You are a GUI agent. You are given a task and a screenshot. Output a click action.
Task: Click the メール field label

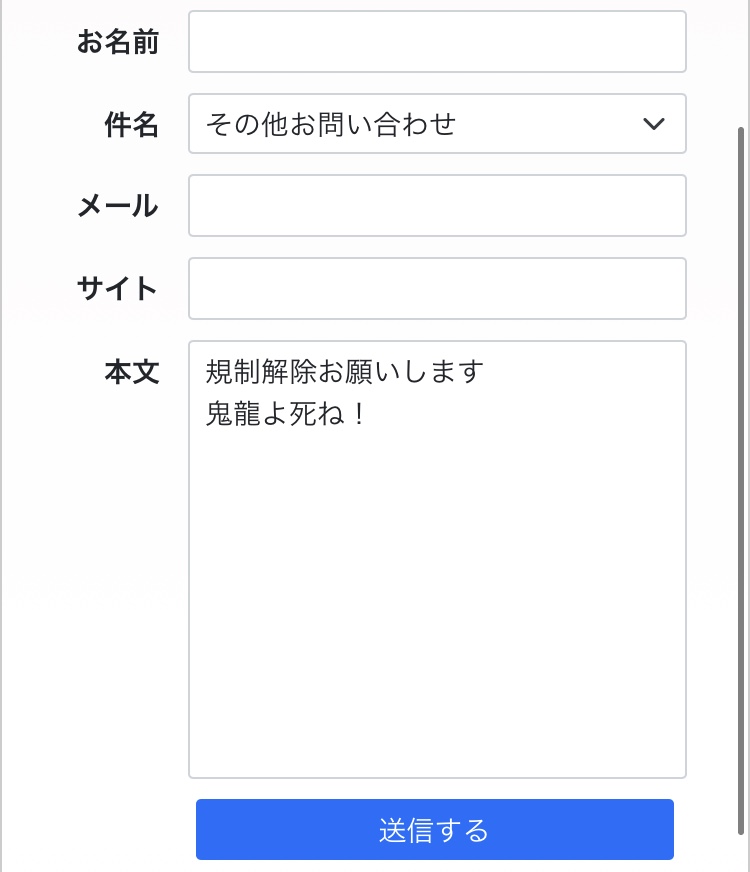tap(118, 206)
